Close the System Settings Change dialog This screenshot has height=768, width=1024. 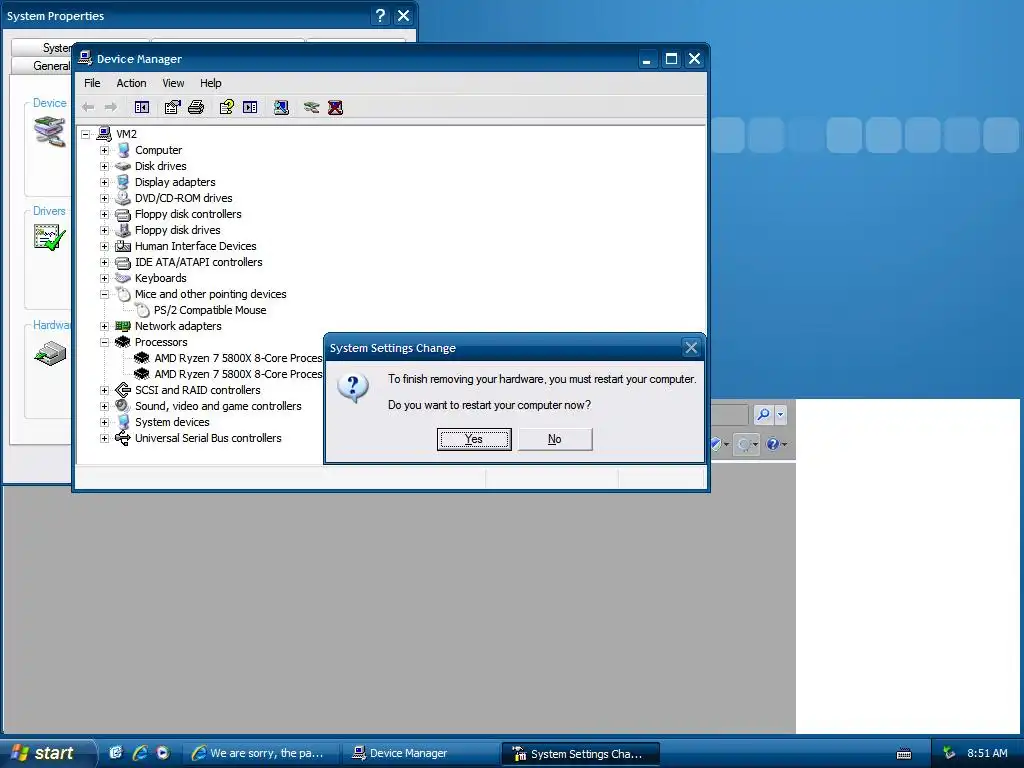tap(691, 347)
